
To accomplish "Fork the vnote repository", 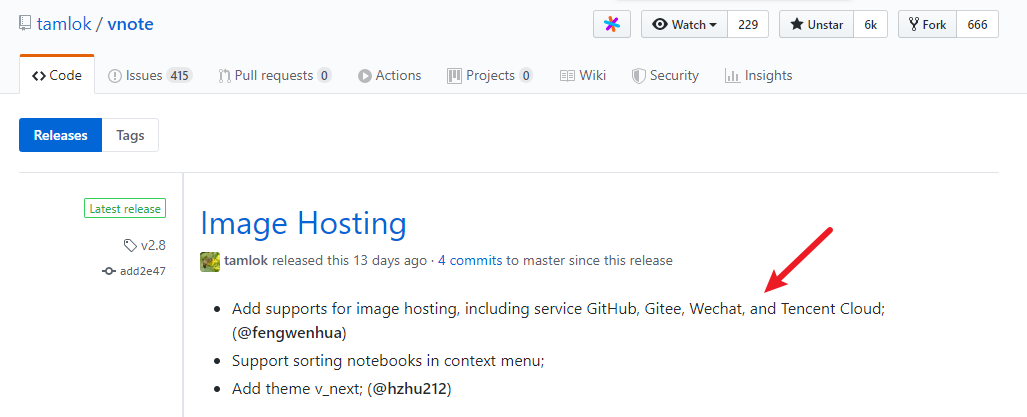I will click(927, 25).
